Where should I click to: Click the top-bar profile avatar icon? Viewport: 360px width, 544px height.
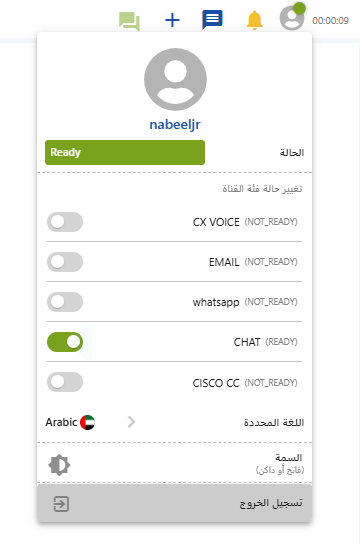pyautogui.click(x=292, y=17)
